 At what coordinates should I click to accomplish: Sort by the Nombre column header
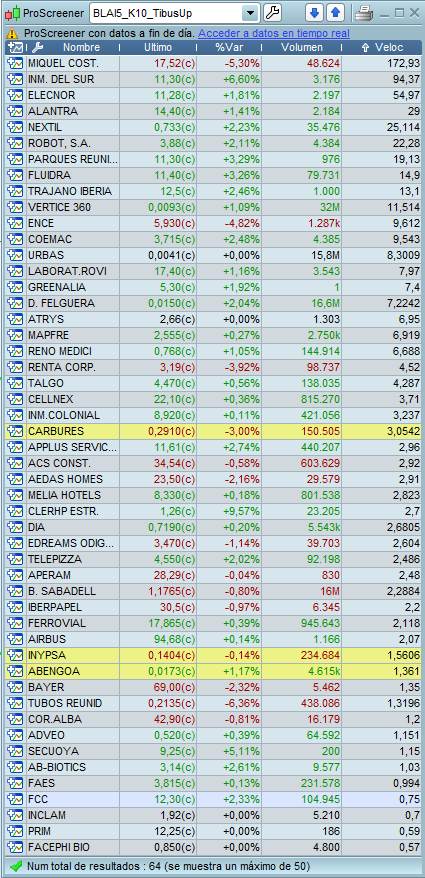pos(81,48)
